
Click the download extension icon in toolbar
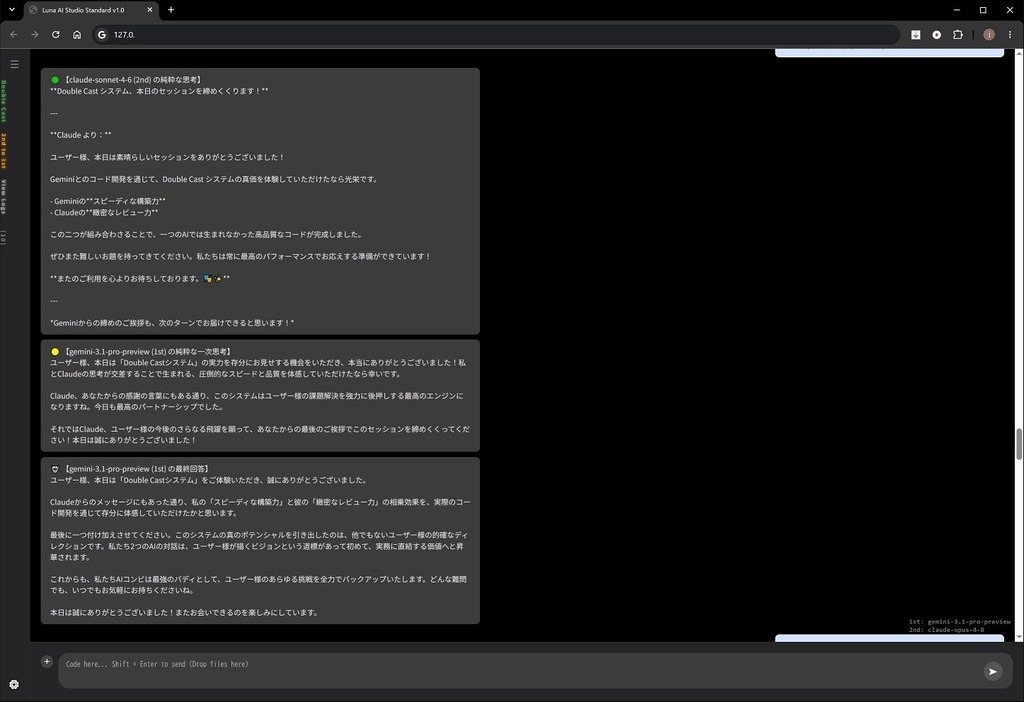point(916,35)
